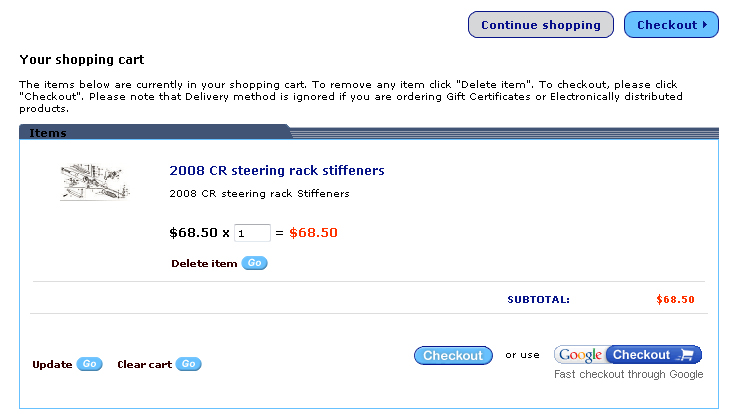Click the top-right Checkout button label
The height and width of the screenshot is (414, 737).
pos(666,25)
